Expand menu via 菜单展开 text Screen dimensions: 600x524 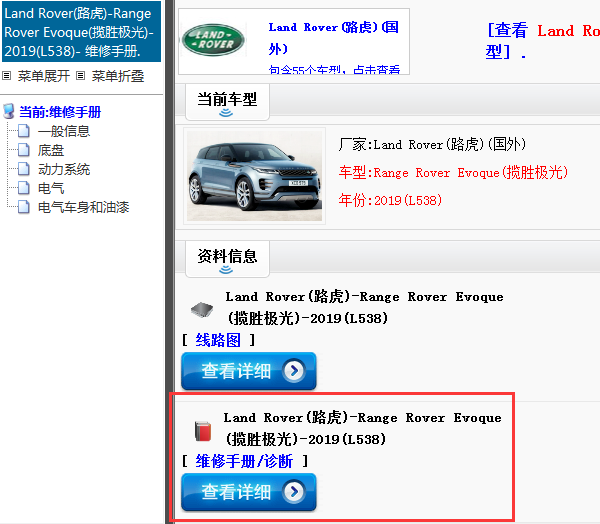[44, 76]
